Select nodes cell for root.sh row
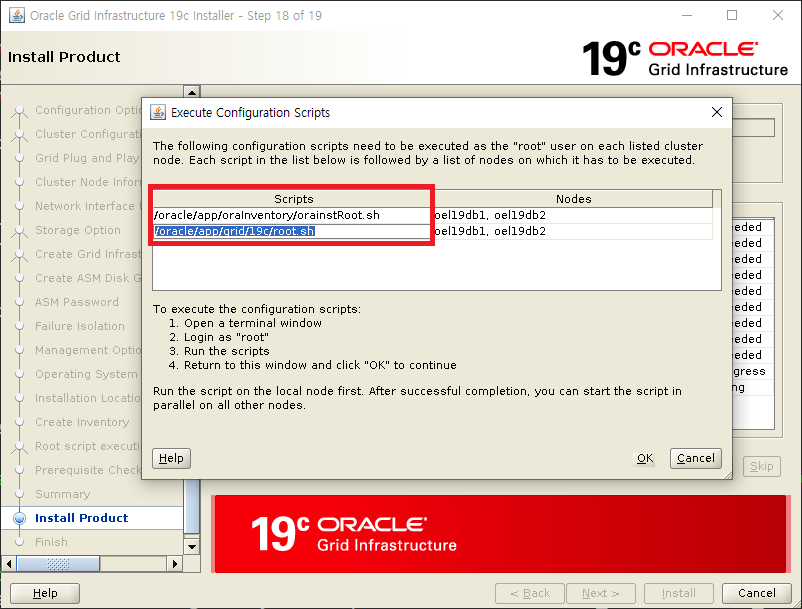Viewport: 802px width, 609px height. point(573,231)
